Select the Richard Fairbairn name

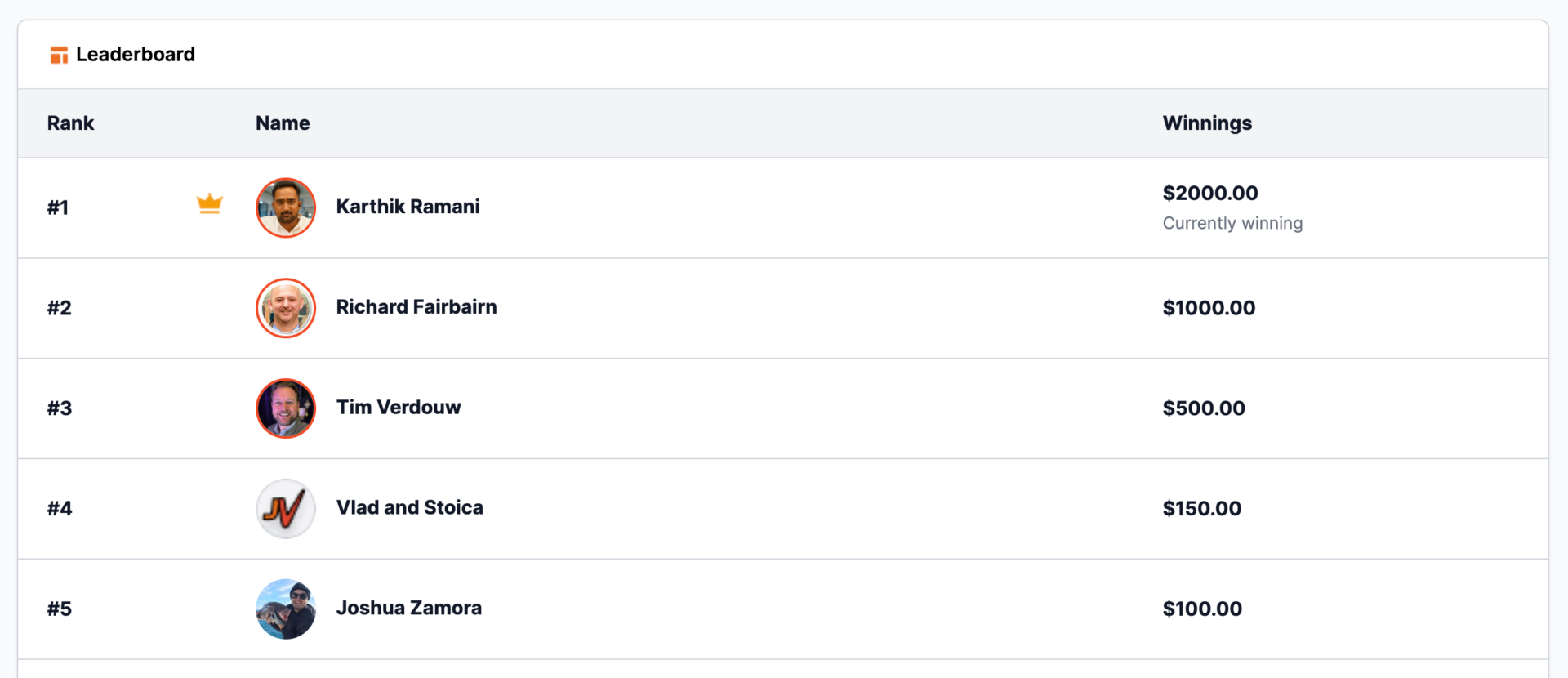pyautogui.click(x=416, y=307)
